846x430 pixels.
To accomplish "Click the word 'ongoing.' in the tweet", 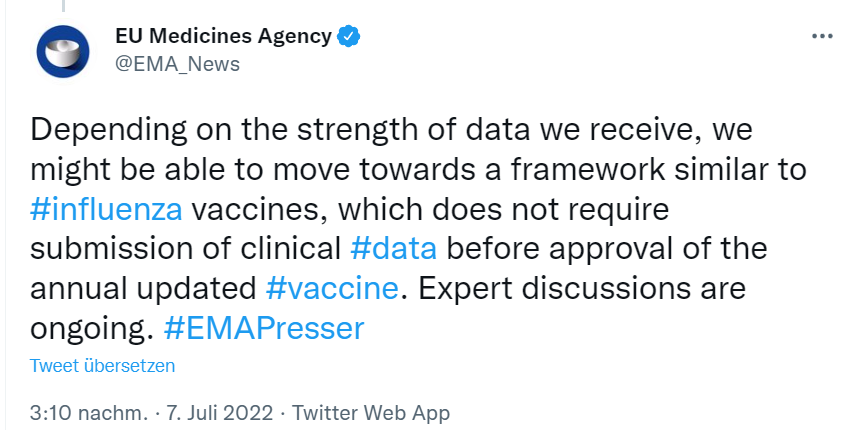I will [92, 329].
